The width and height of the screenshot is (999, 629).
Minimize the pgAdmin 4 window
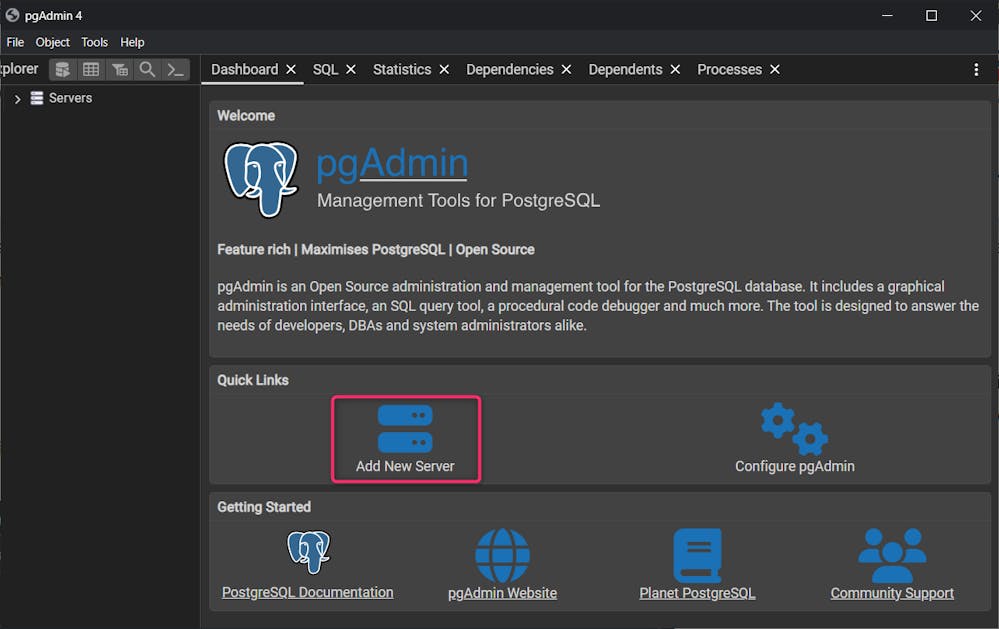point(887,15)
